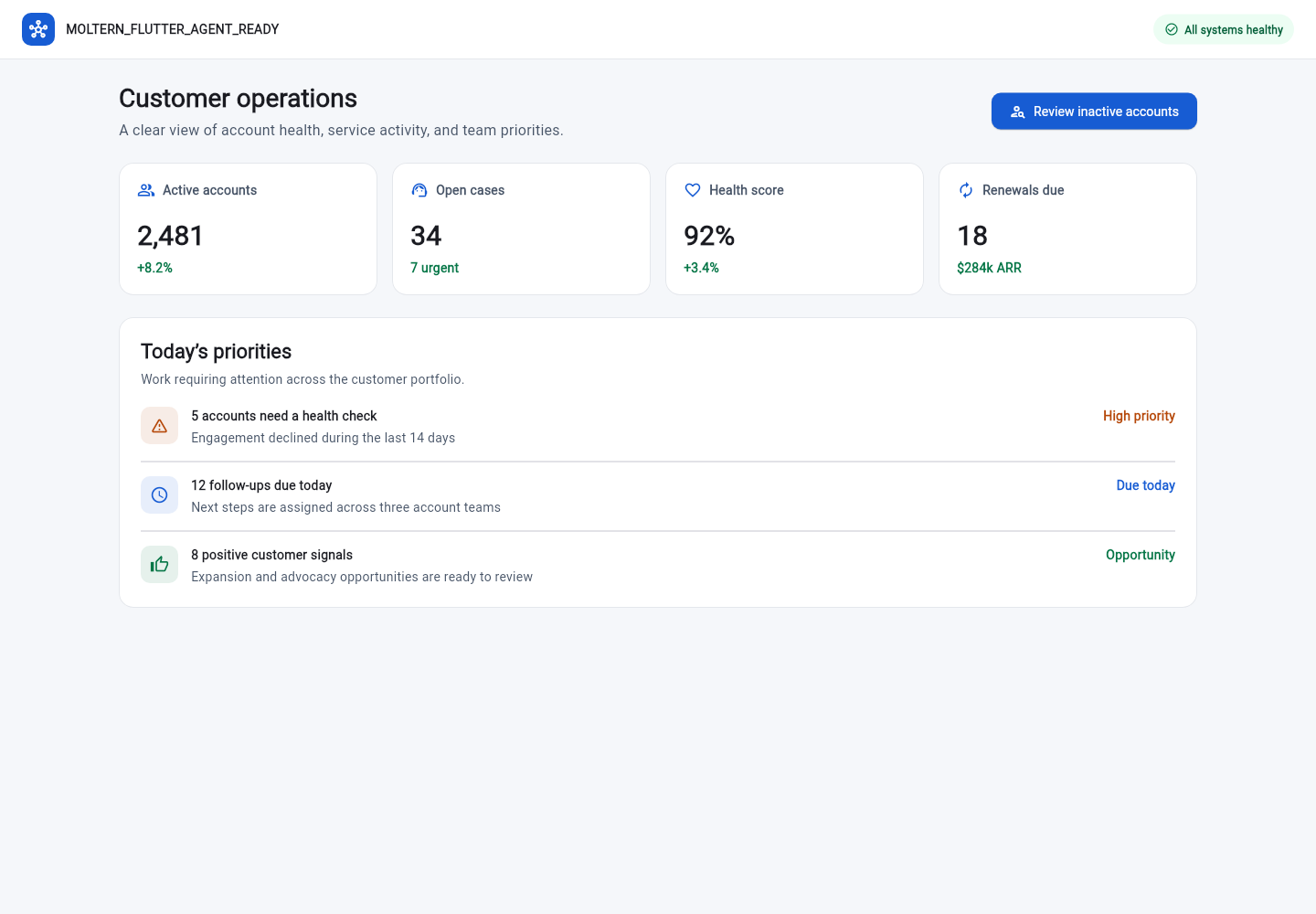Open the 5 accounts need a health check item
Screen dimensions: 1316x914
(658, 427)
